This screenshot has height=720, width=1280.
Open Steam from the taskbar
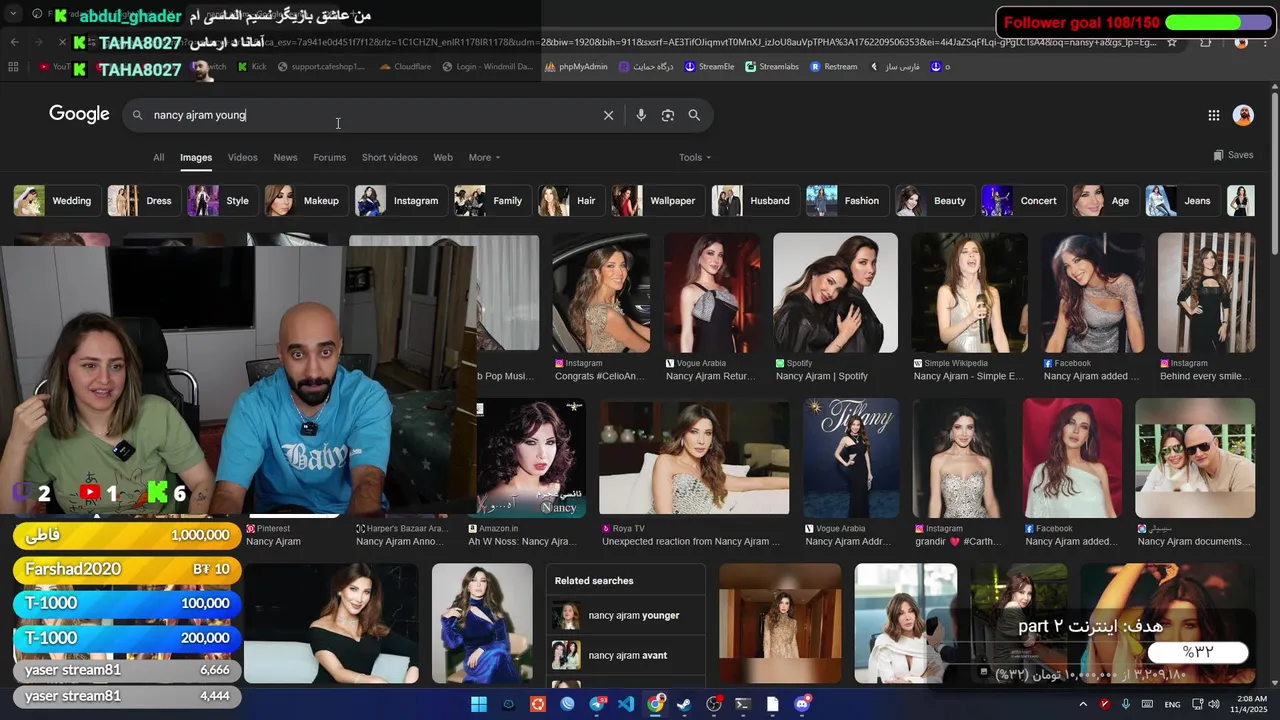684,704
